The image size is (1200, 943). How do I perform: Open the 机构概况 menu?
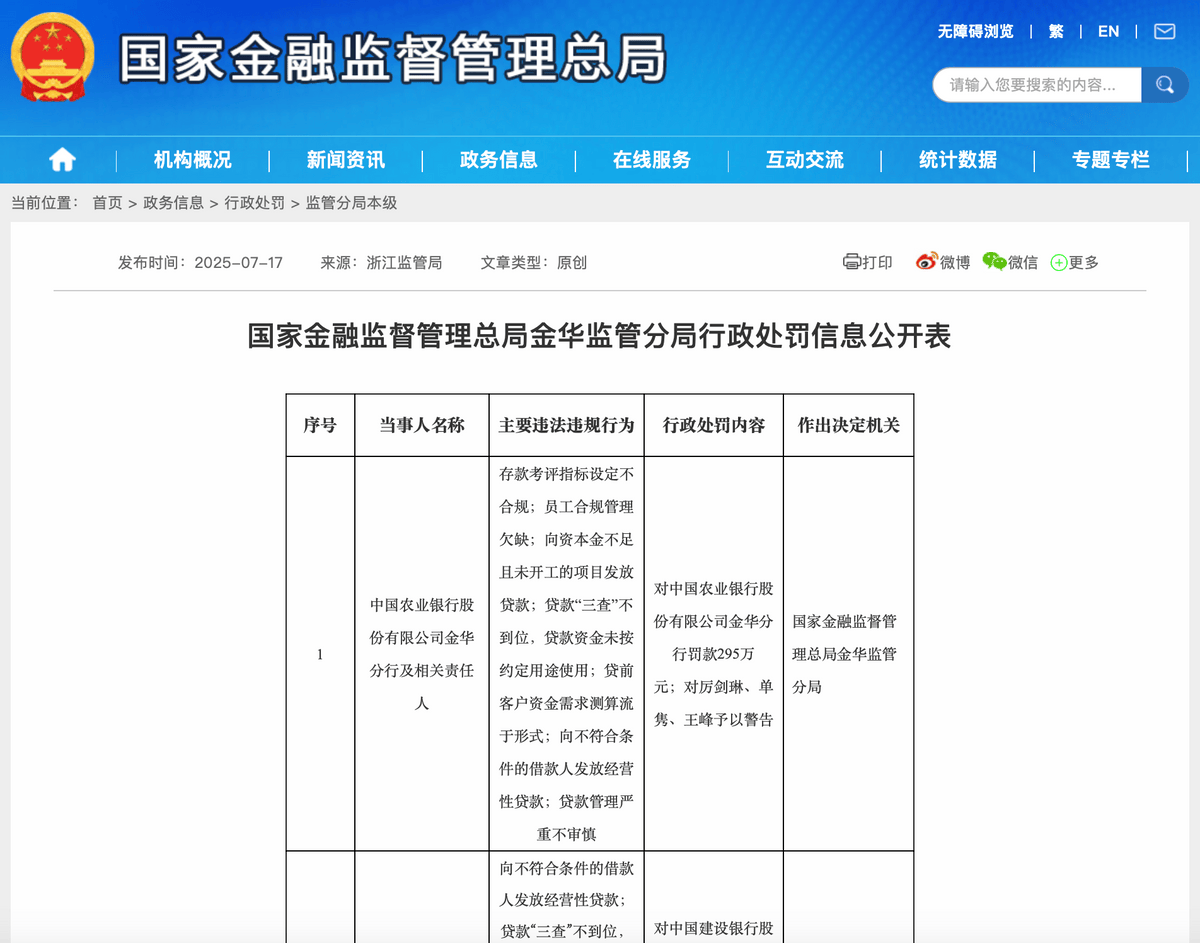[x=193, y=160]
